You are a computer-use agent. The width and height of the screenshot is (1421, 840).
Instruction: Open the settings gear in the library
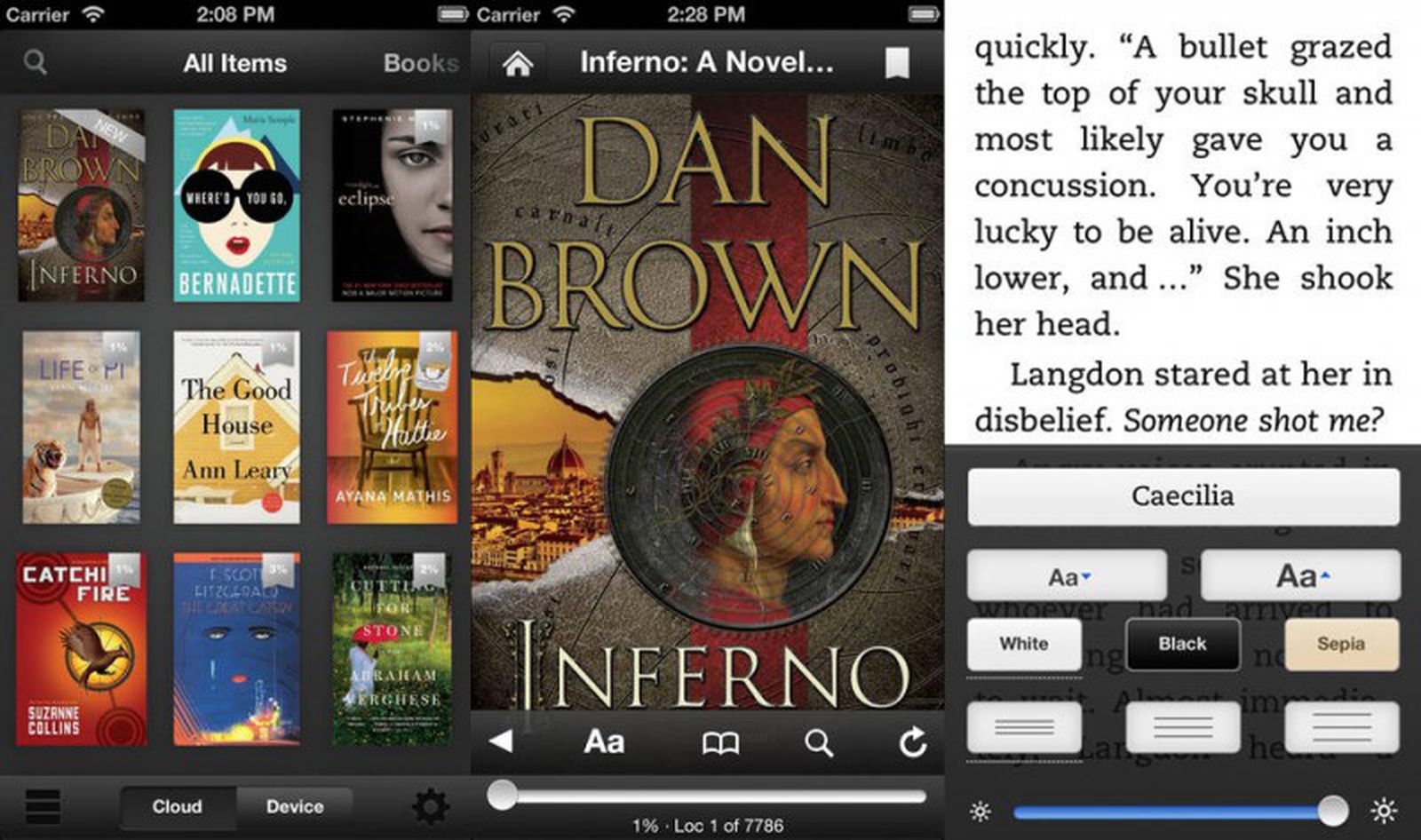(x=430, y=804)
